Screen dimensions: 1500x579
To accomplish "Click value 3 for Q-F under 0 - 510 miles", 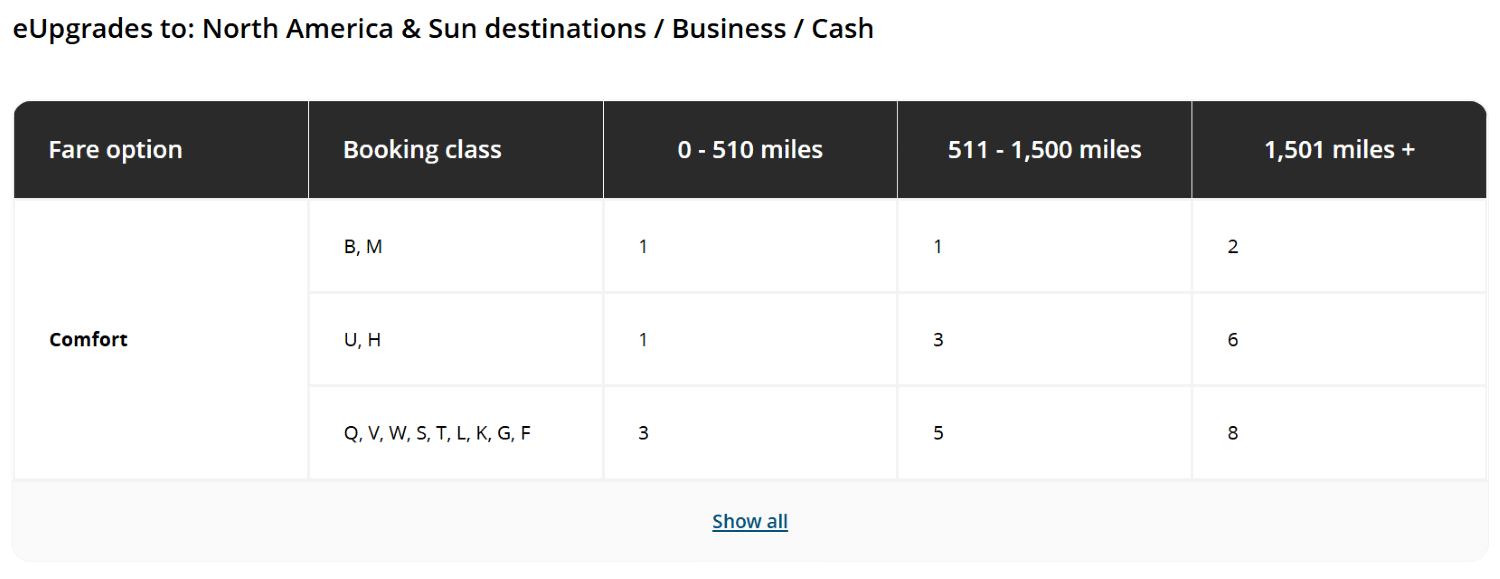I will (643, 432).
